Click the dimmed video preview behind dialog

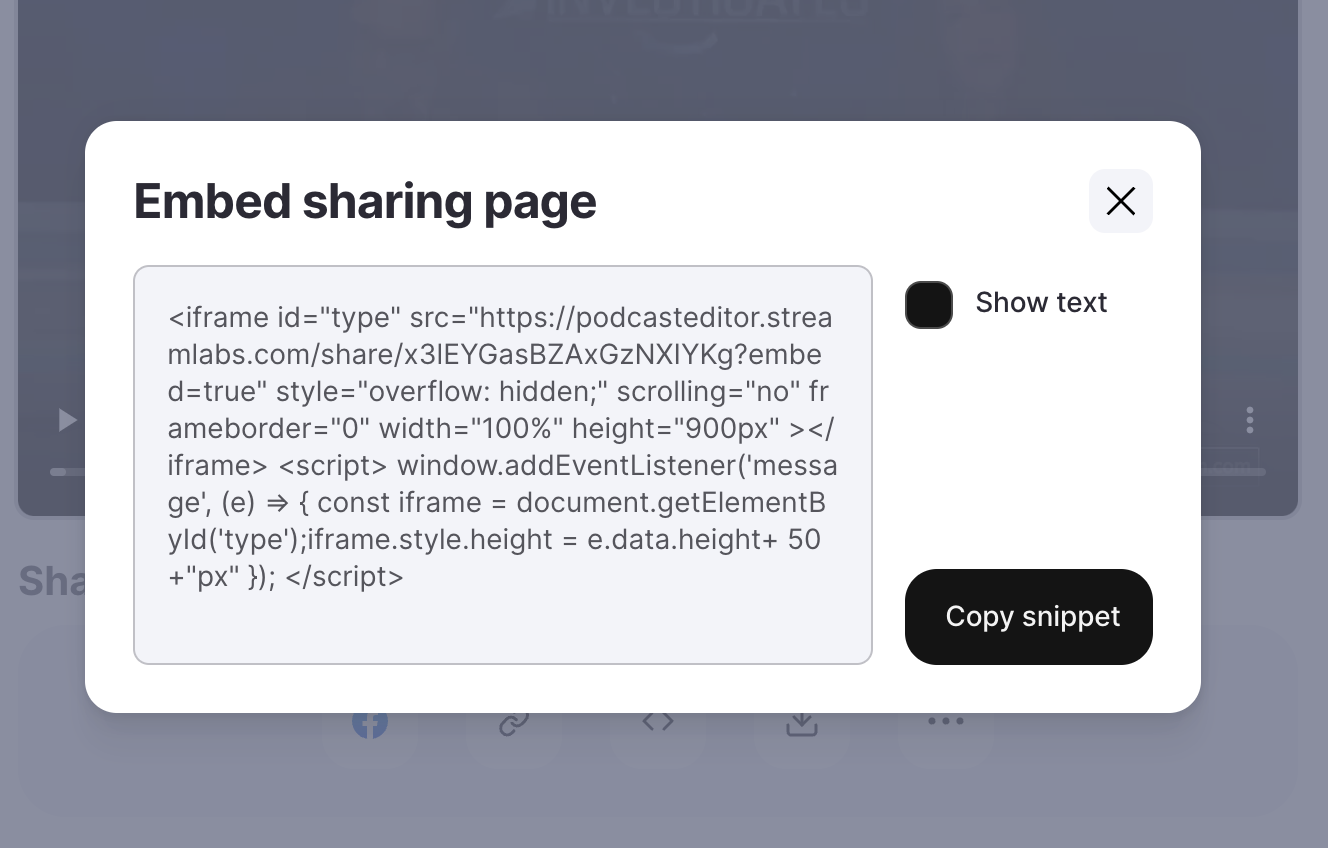click(658, 60)
